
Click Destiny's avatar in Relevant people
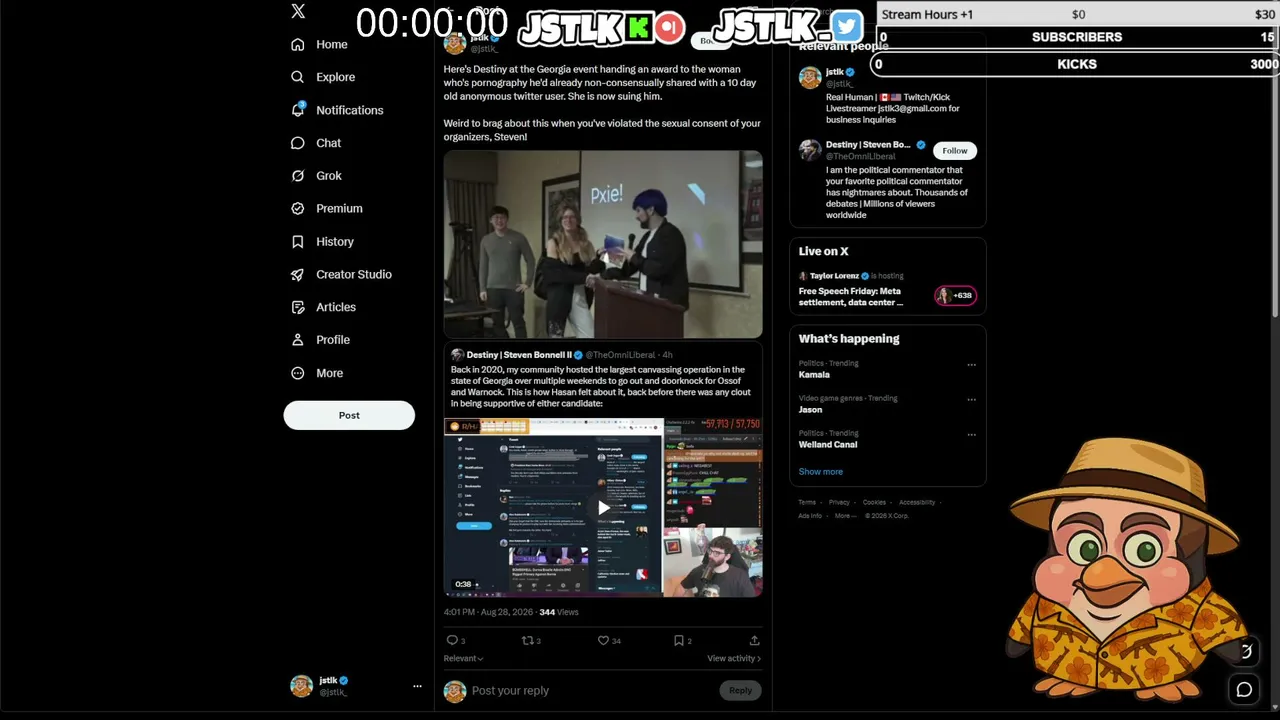point(810,150)
